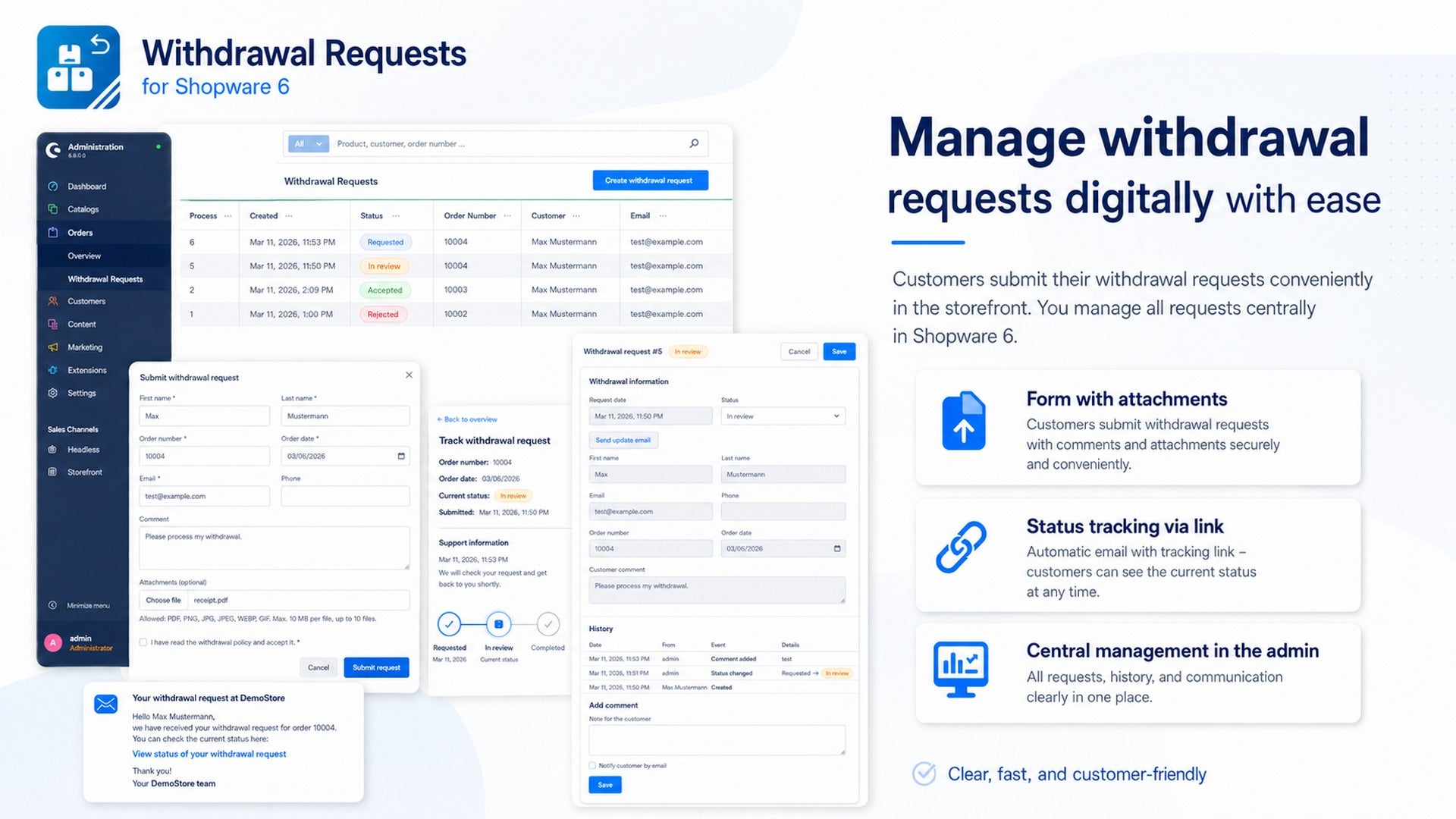Screen dimensions: 1456x819
Task: Click the Comment textarea in the submit form
Action: [x=275, y=548]
